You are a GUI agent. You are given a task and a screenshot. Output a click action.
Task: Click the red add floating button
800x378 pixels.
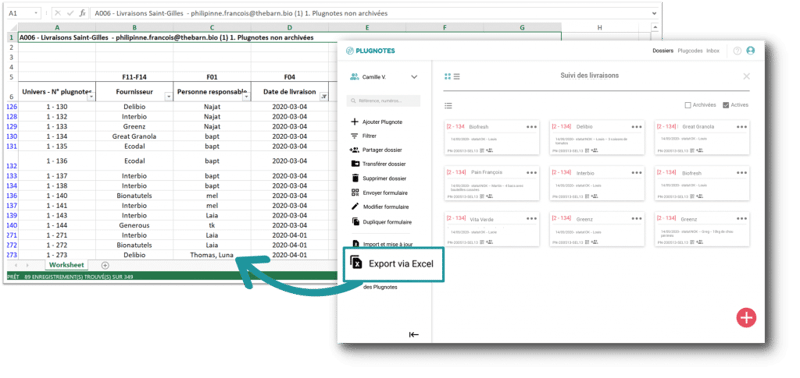(746, 318)
